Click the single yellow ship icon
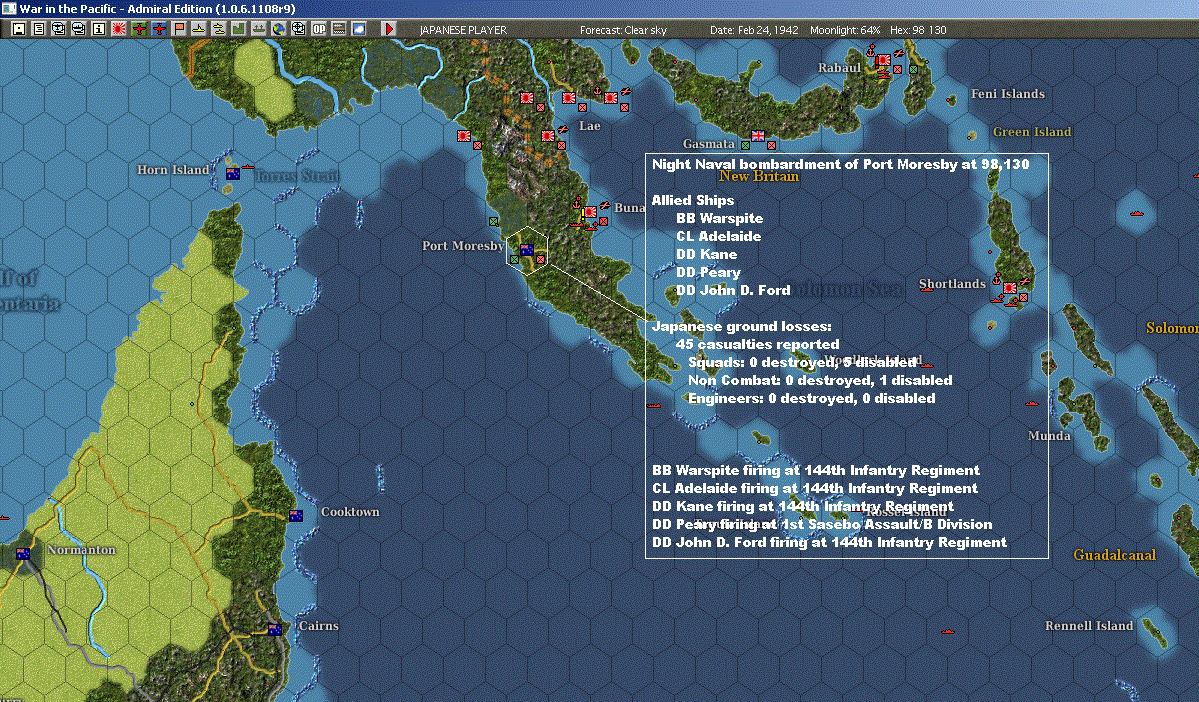The width and height of the screenshot is (1199, 702). click(x=199, y=29)
